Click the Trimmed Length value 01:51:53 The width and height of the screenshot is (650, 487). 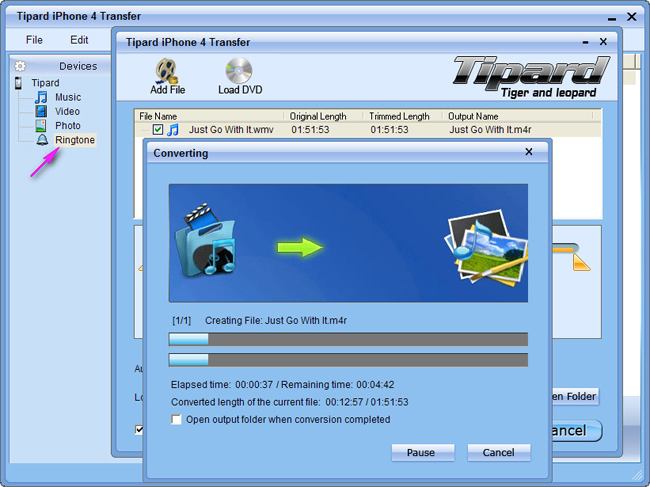389,130
